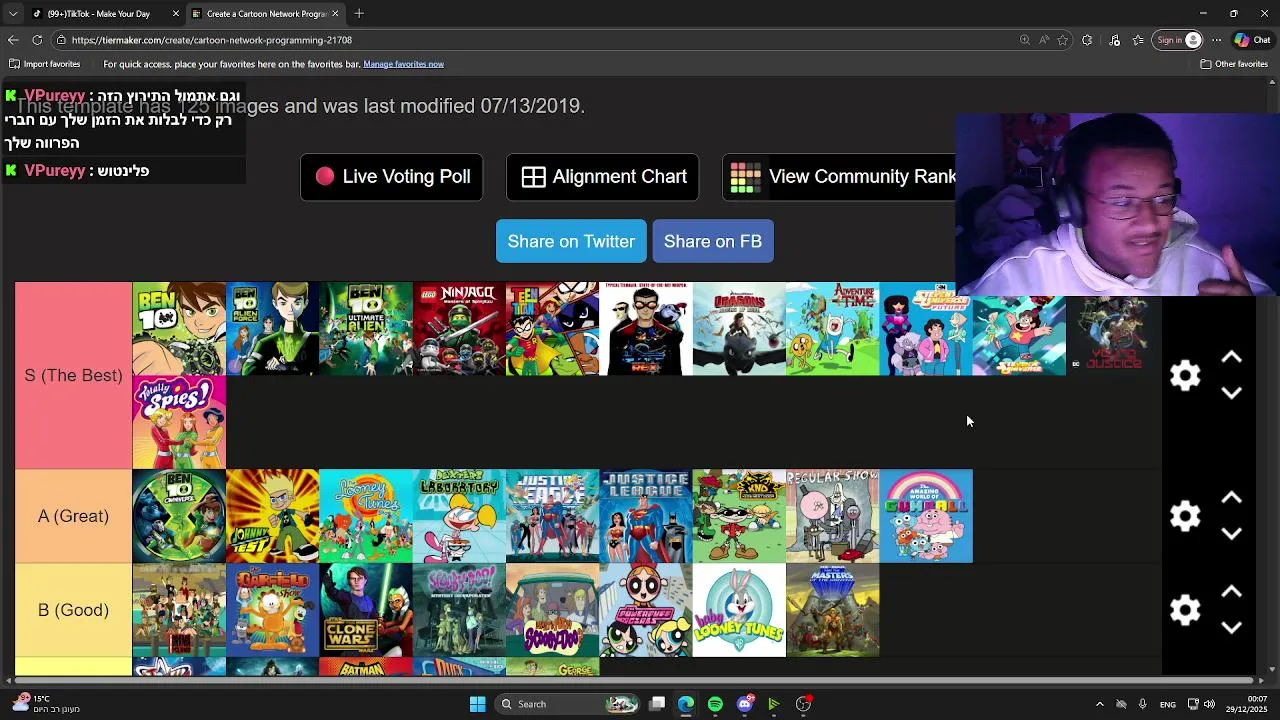1280x720 pixels.
Task: Select Garfield Show image in B tier
Action: [x=272, y=610]
